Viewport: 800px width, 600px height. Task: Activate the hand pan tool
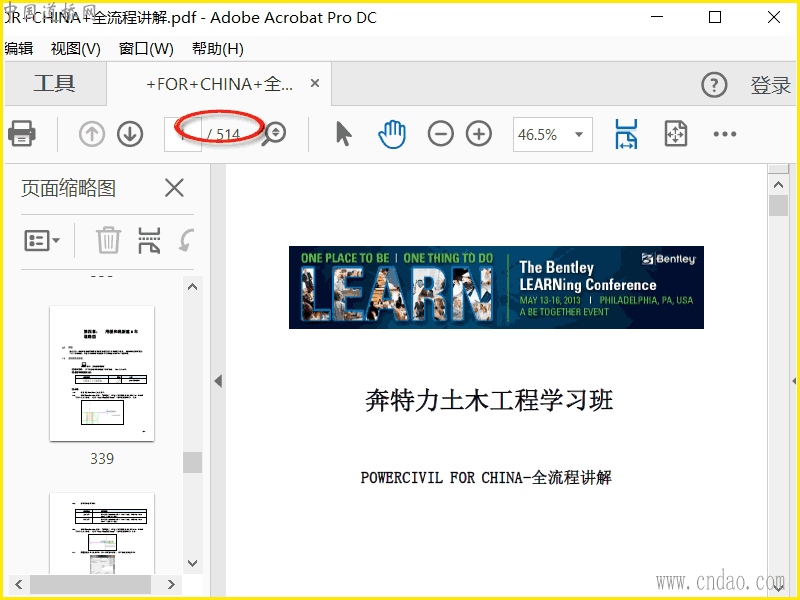click(392, 134)
